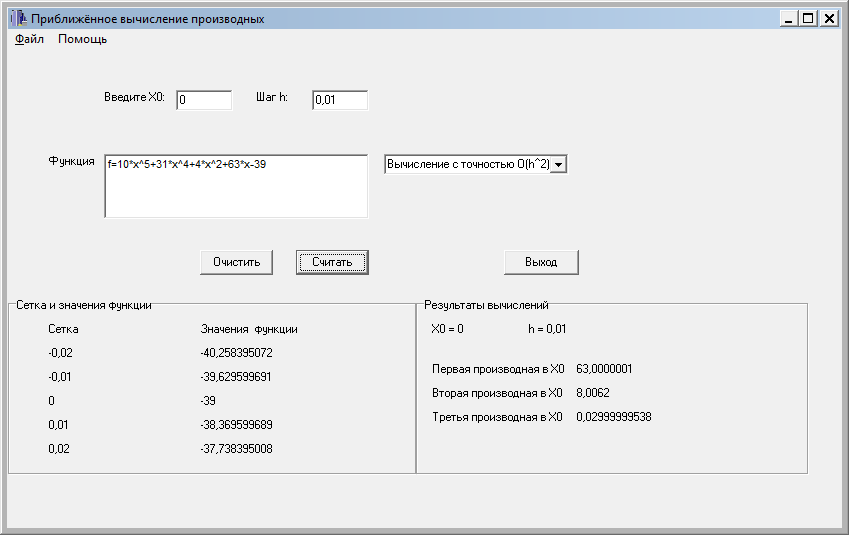Focus the Шаг h input field

(x=340, y=100)
